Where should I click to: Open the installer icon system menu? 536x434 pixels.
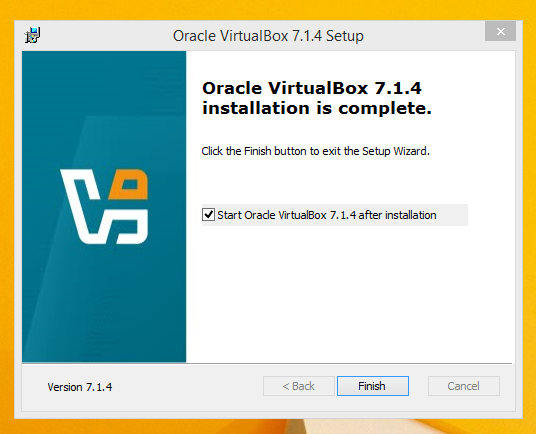click(x=33, y=35)
